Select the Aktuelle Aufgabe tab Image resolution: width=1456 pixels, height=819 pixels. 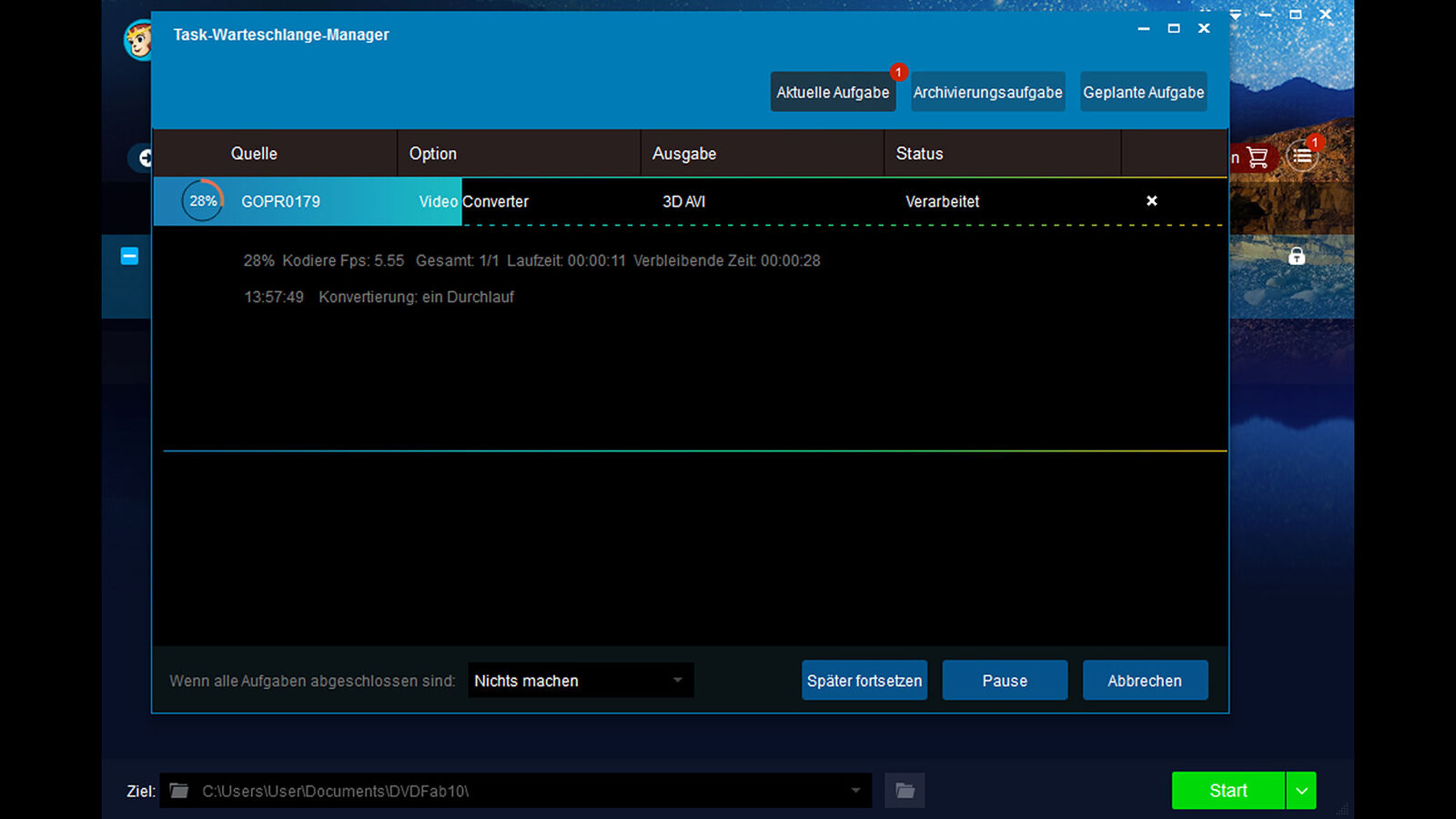(832, 92)
